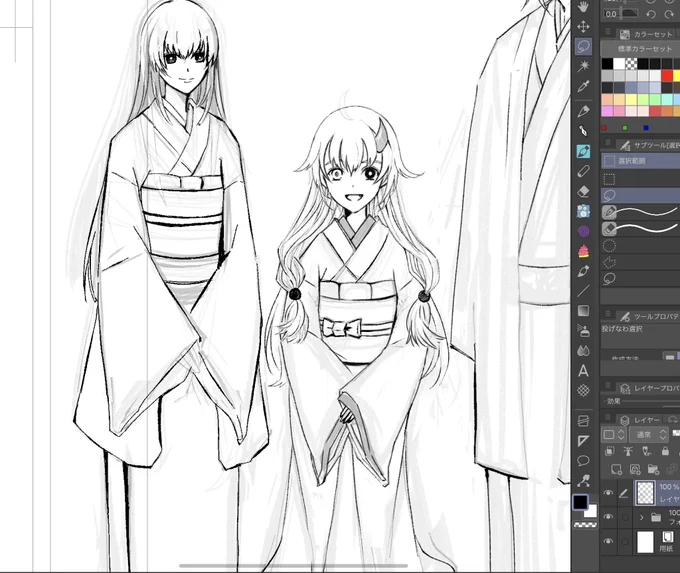Open the 通常 blending mode dropdown

click(x=649, y=434)
